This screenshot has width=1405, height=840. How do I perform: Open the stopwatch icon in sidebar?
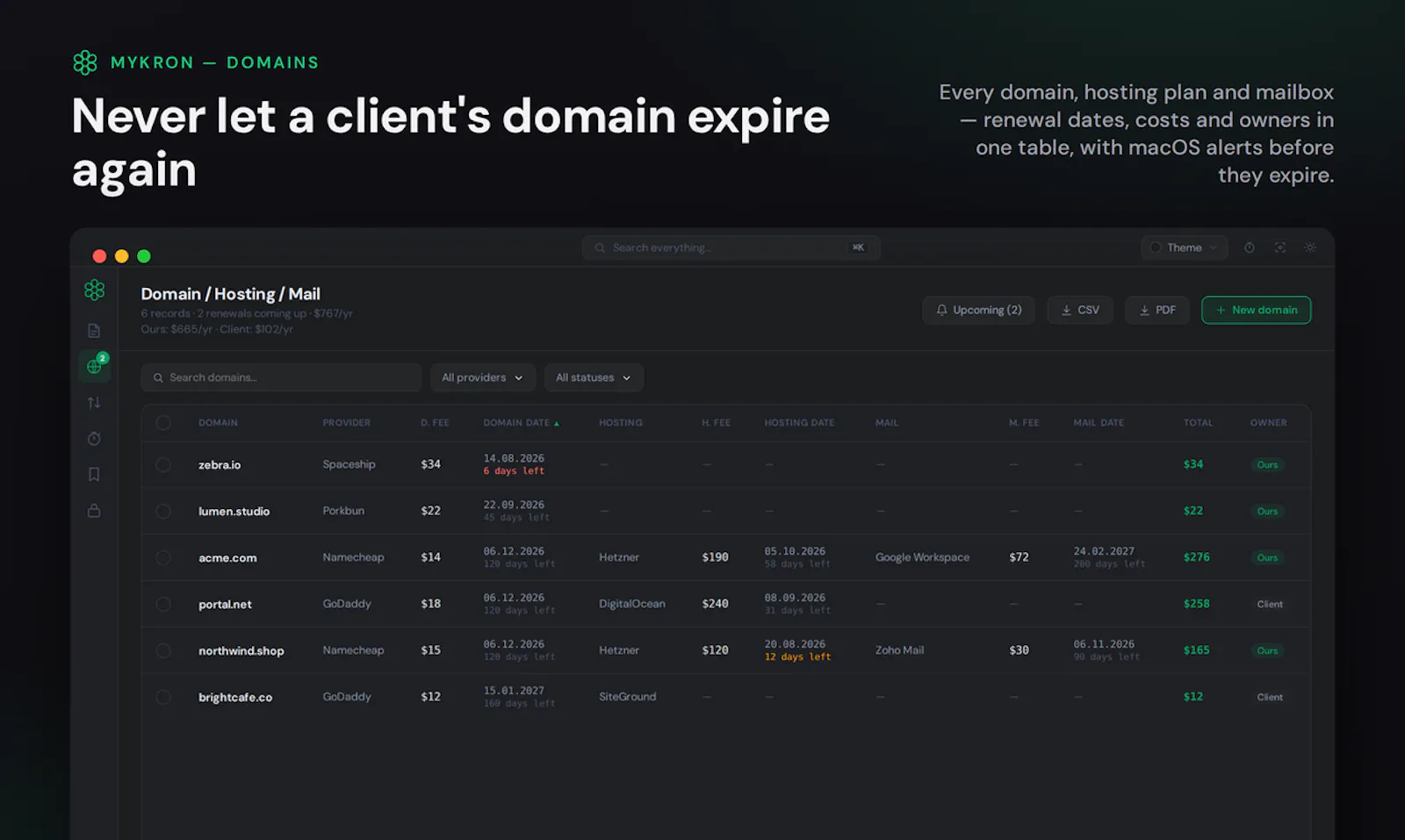tap(94, 439)
